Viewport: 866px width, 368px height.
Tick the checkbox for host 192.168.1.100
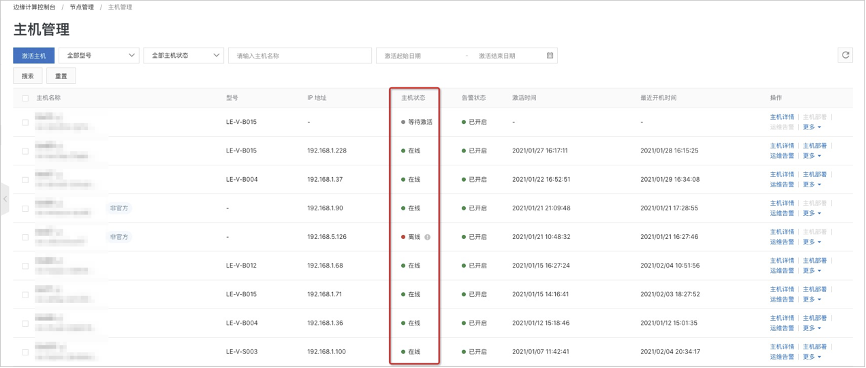coord(25,352)
